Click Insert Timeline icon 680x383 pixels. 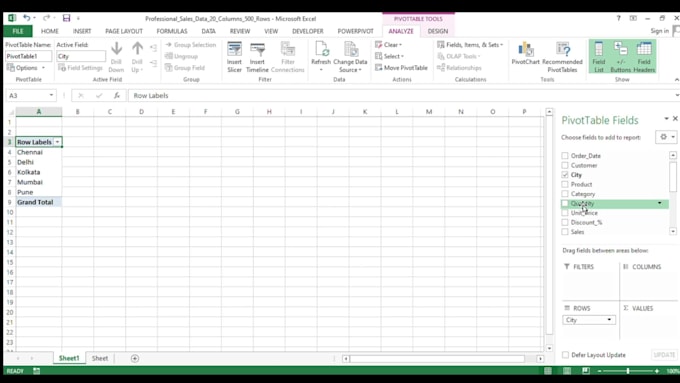tap(257, 57)
